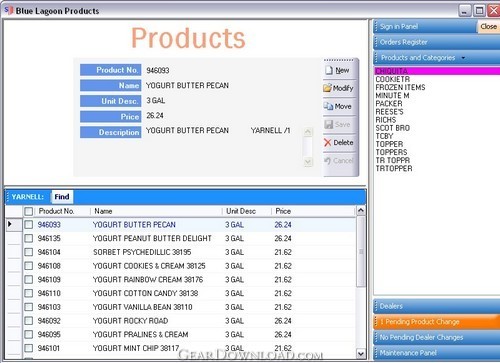Open No Pending Dealer Changes panel

437,337
